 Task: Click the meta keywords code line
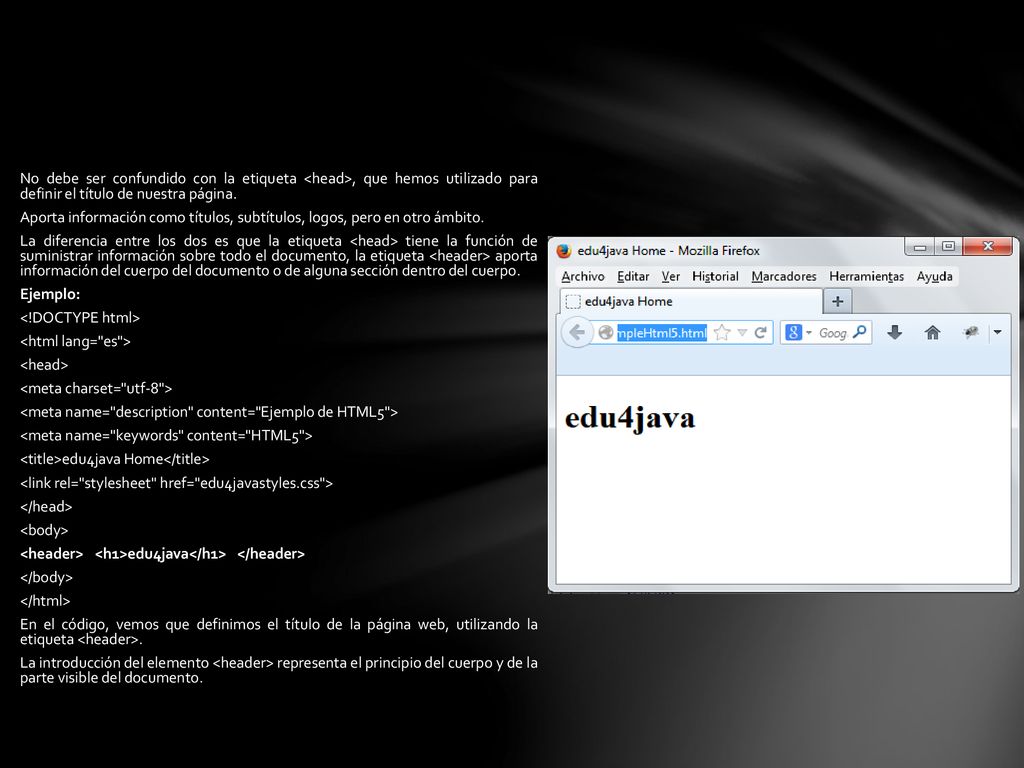tap(166, 436)
